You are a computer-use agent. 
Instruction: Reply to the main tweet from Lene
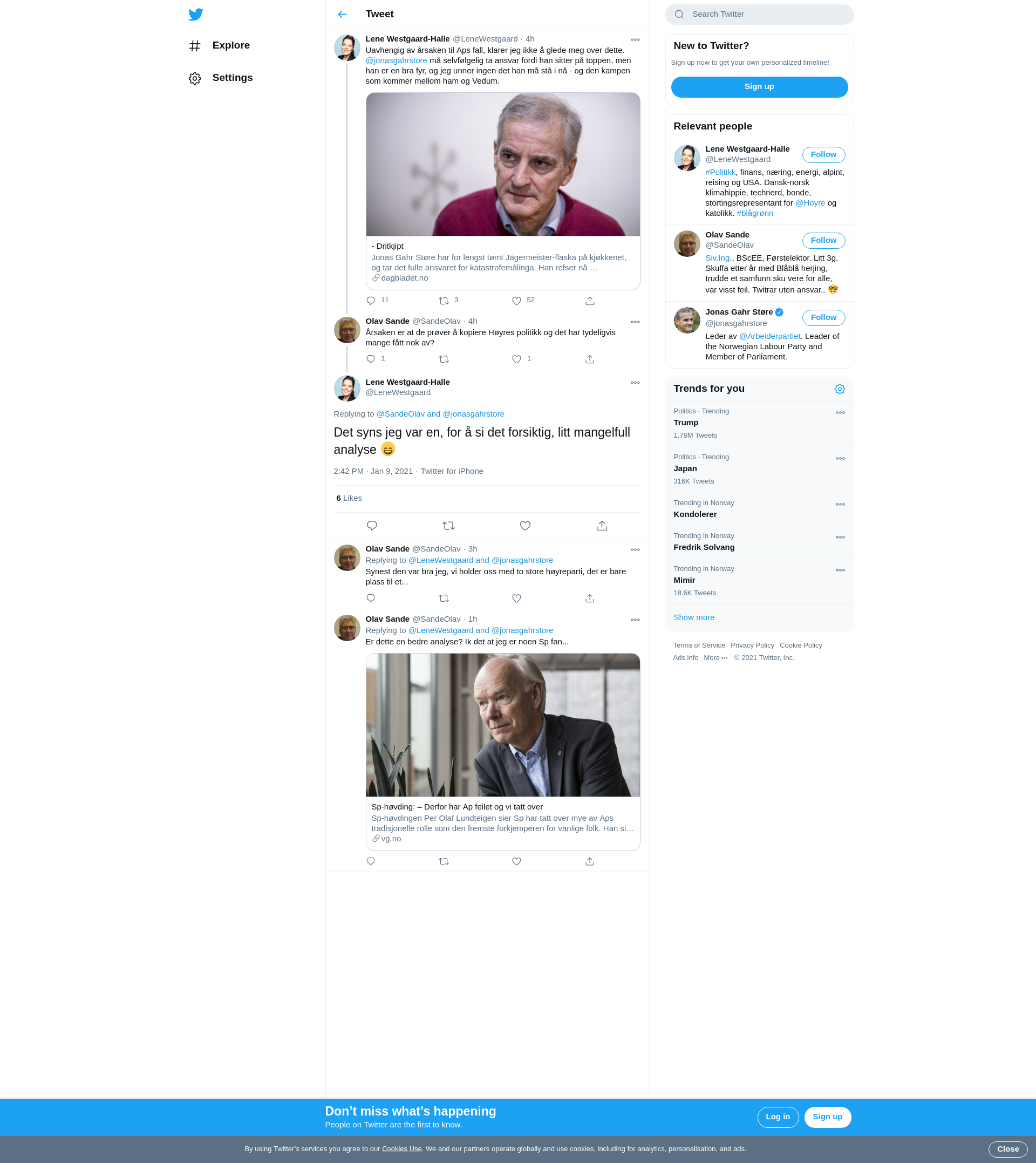pos(372,526)
